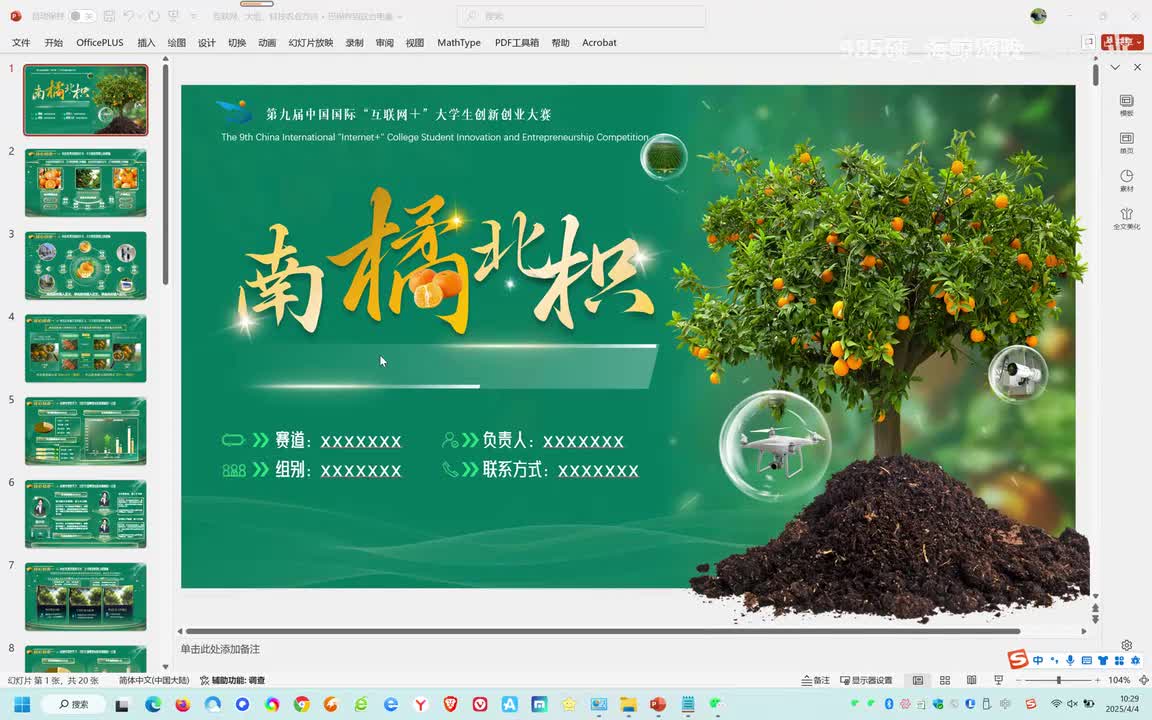Open the PDF工具箱 tab
1152x720 pixels.
point(516,43)
